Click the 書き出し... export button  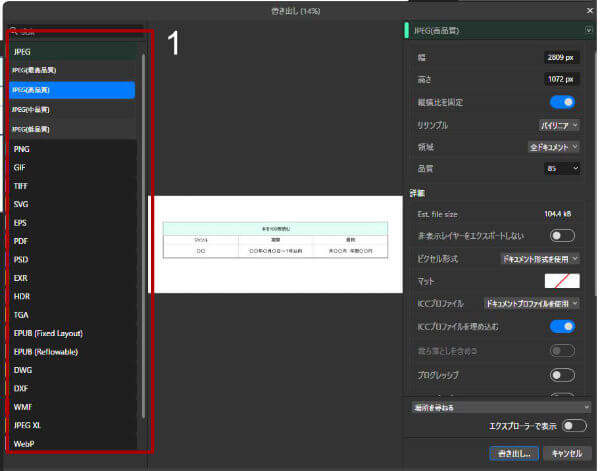[x=514, y=453]
